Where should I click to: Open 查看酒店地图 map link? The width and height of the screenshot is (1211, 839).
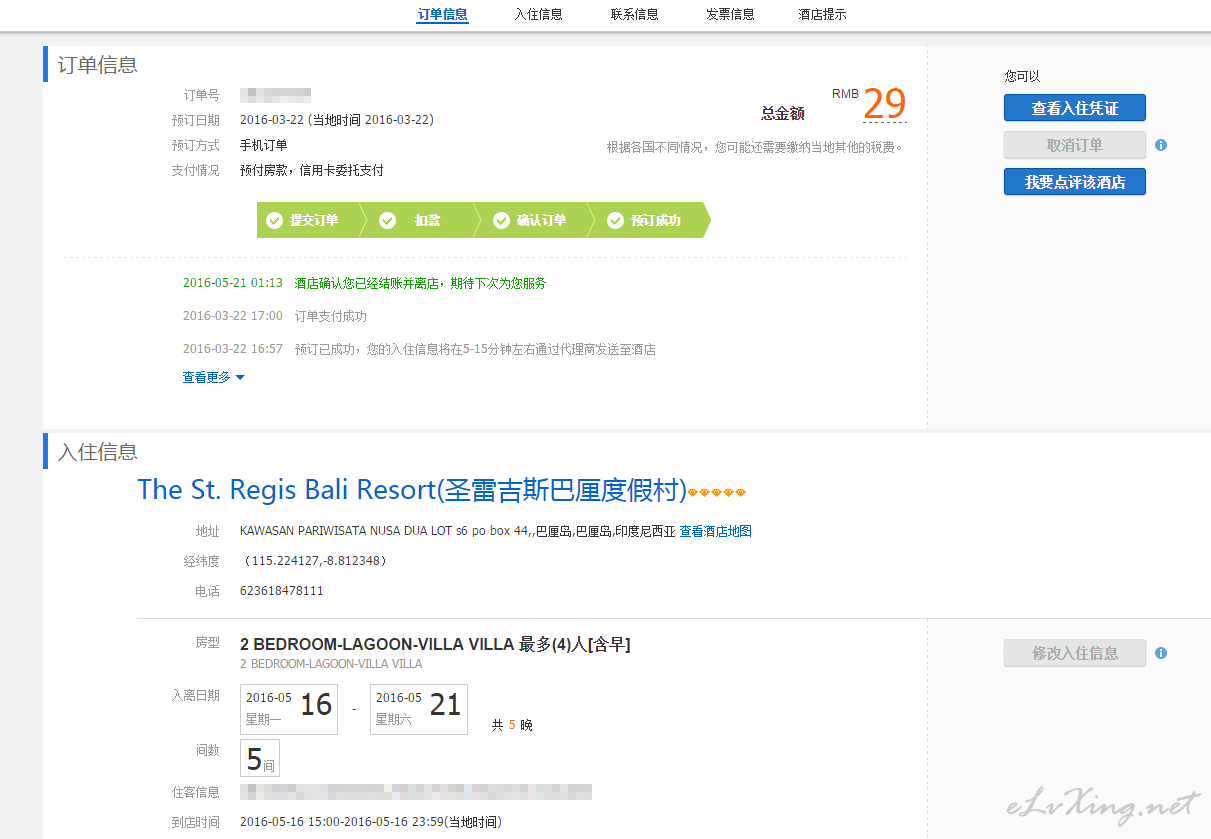(x=715, y=531)
